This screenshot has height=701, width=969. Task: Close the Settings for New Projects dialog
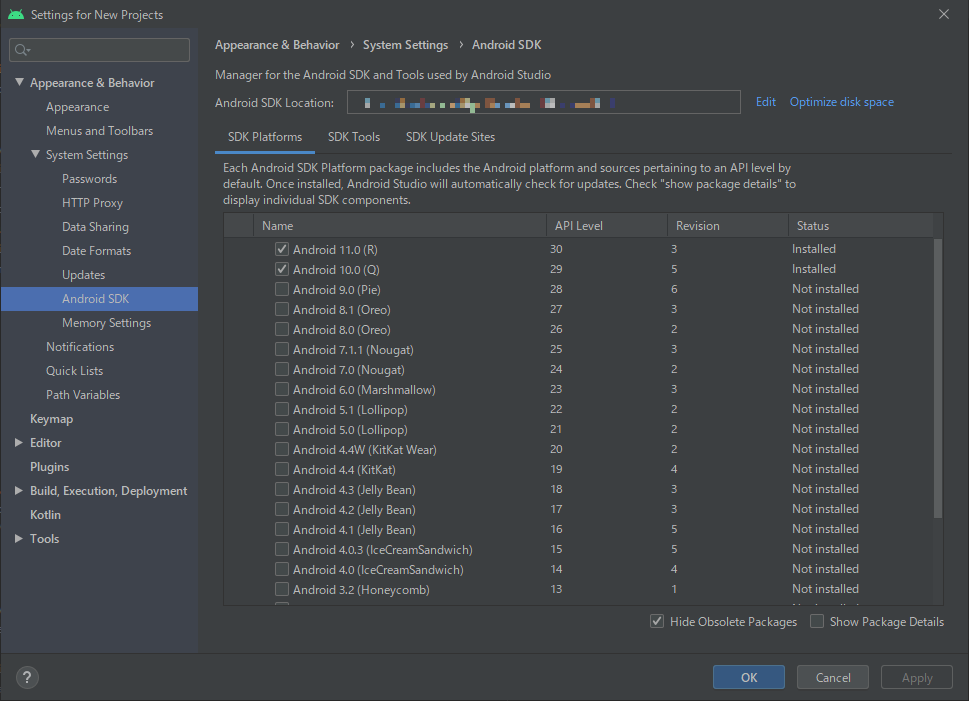pyautogui.click(x=944, y=14)
